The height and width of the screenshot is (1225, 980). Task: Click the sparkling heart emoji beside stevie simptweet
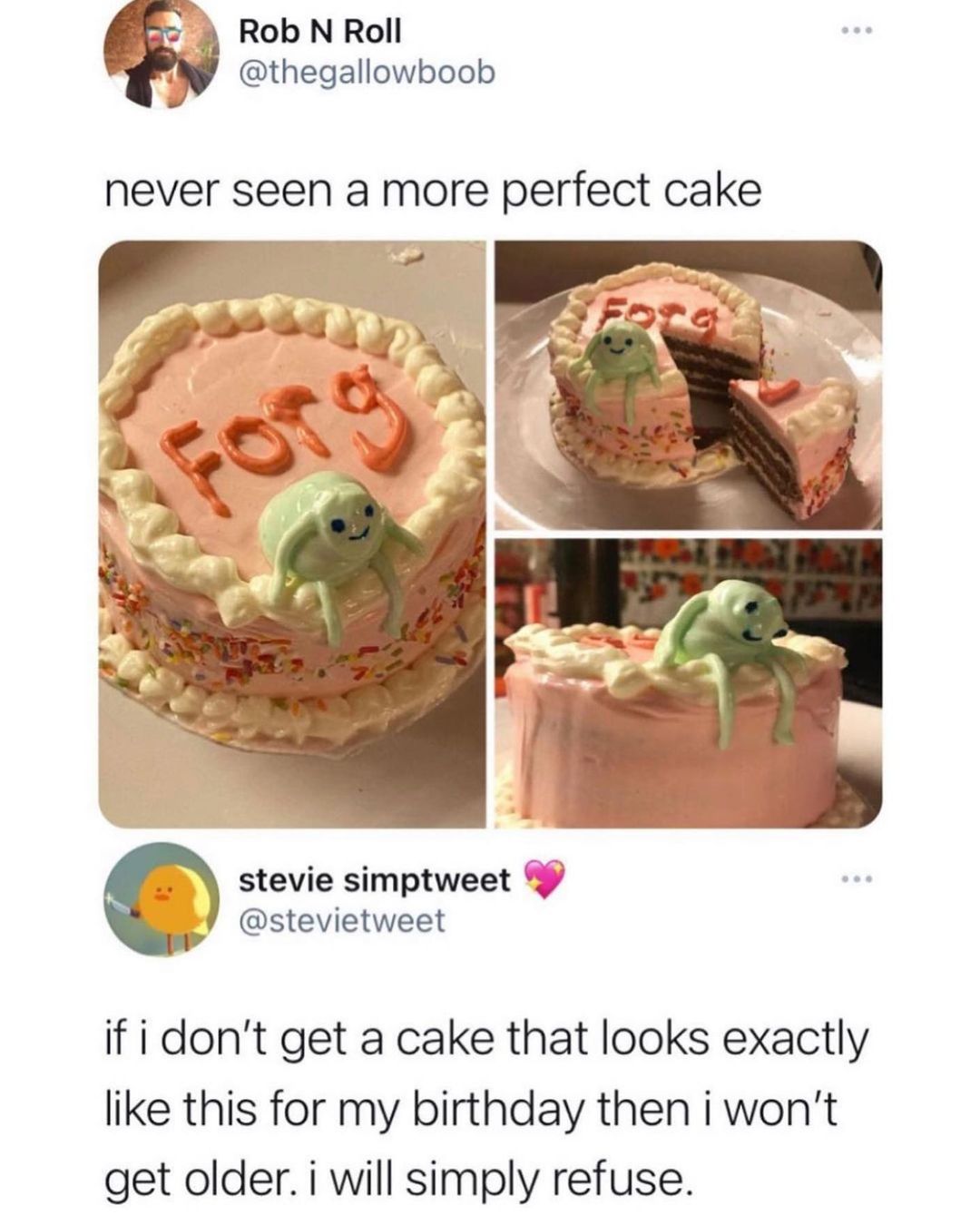pos(544,878)
